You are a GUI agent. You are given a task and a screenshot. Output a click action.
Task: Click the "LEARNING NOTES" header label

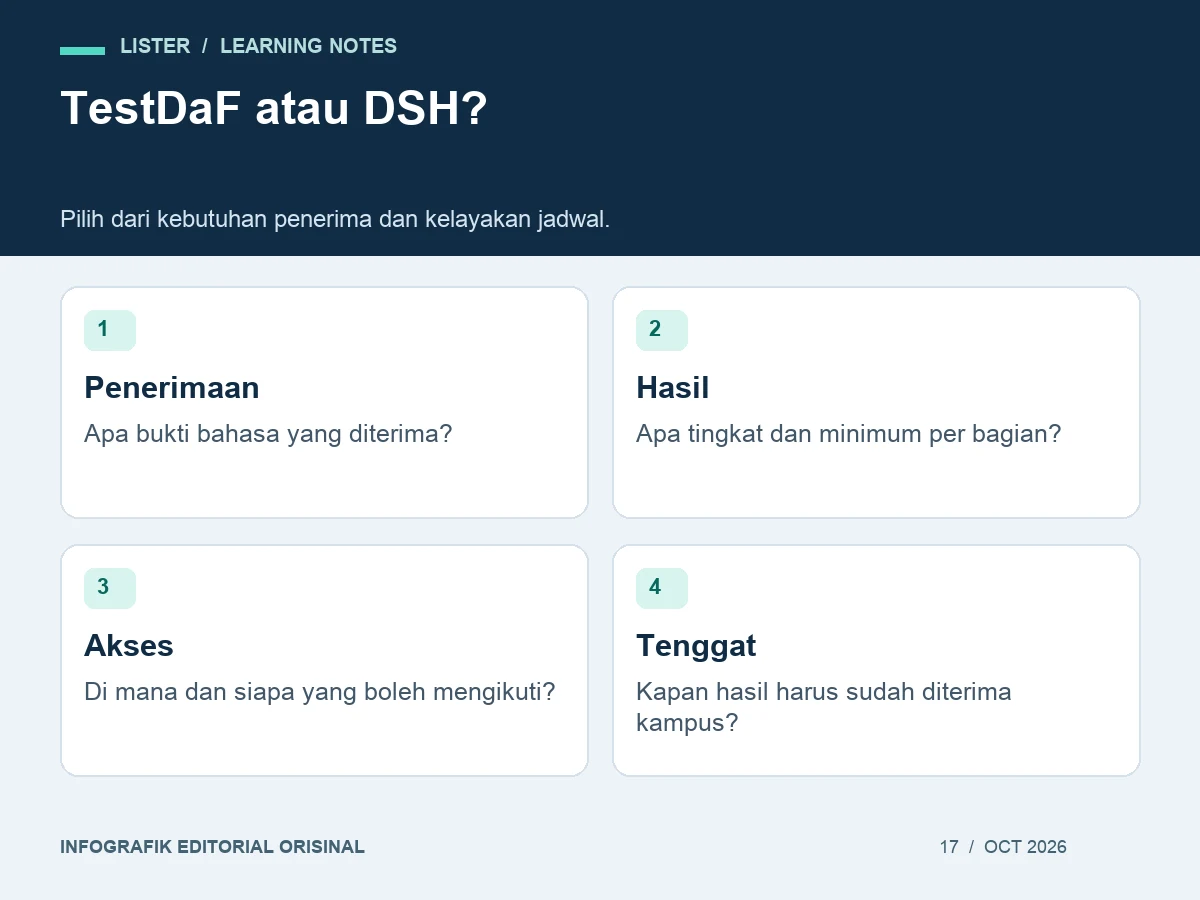308,46
